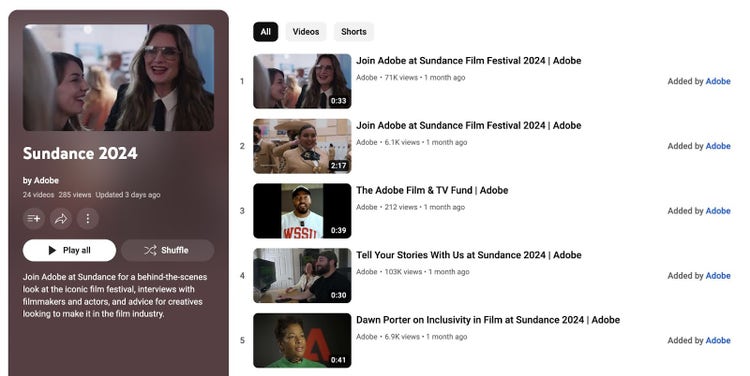Click the Play all button
The width and height of the screenshot is (750, 376).
pyautogui.click(x=69, y=250)
